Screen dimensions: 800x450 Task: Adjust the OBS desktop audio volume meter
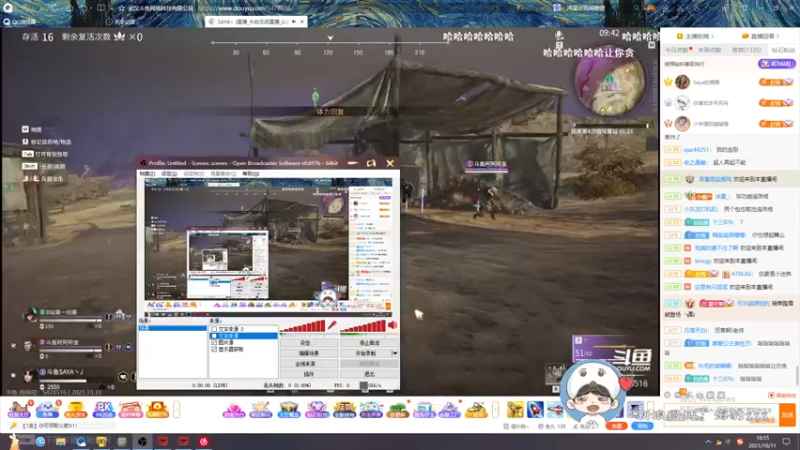(363, 326)
